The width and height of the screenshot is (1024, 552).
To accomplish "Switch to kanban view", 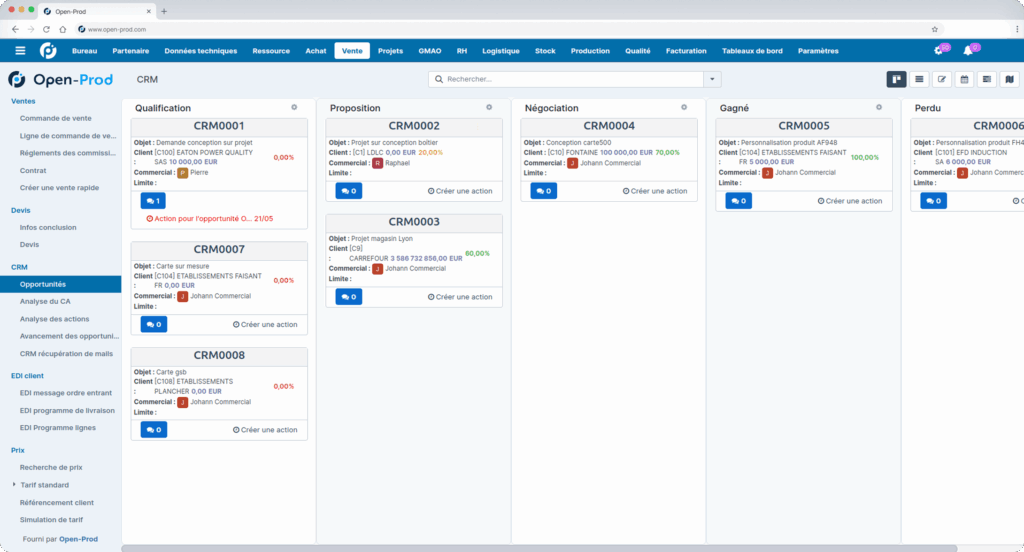I will click(x=897, y=79).
